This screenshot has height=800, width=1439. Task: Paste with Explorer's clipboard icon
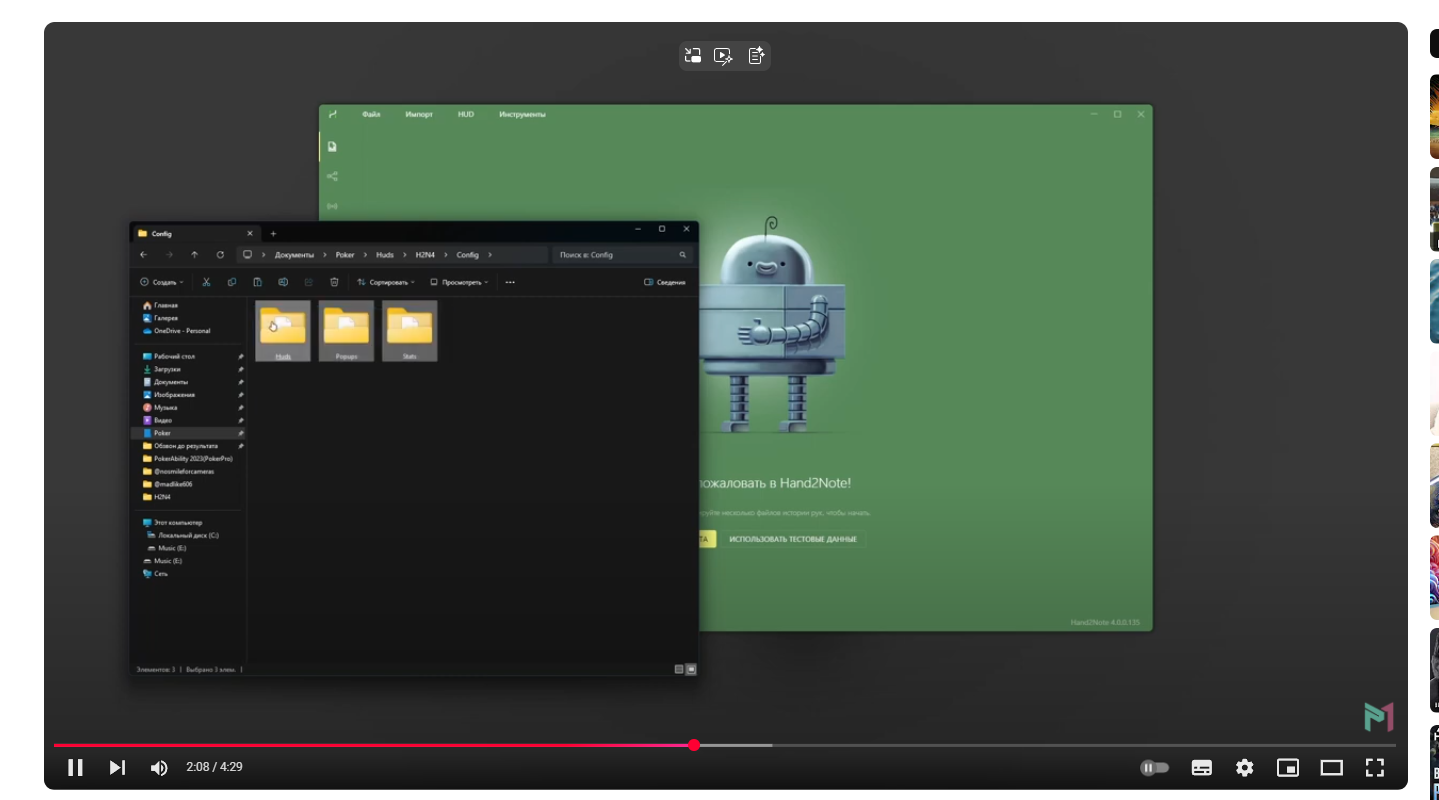coord(257,282)
